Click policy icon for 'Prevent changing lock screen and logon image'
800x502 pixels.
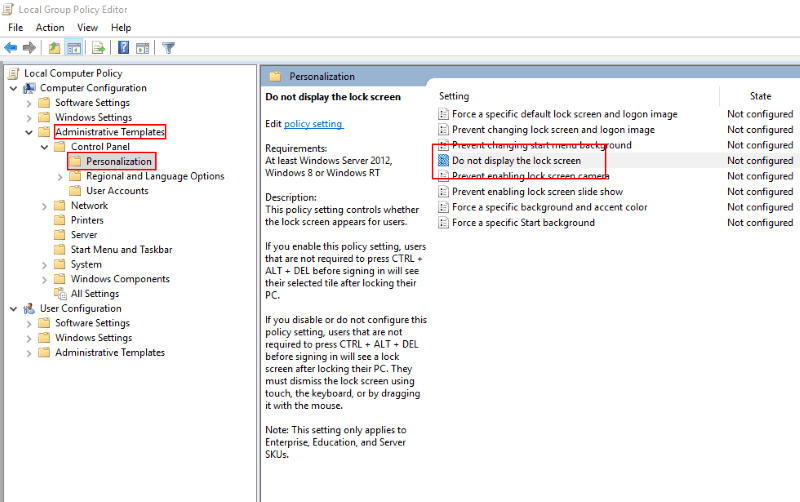[443, 130]
